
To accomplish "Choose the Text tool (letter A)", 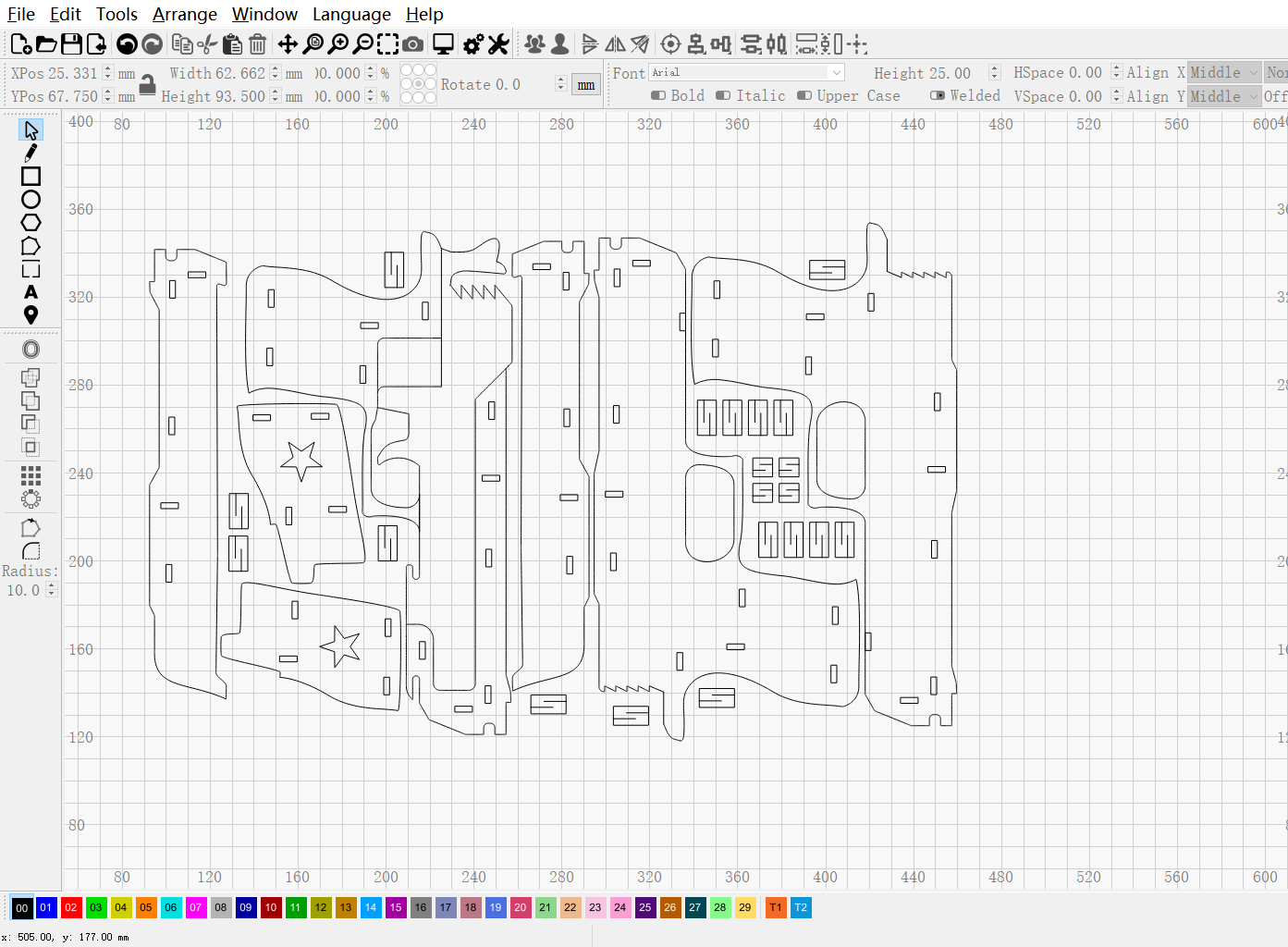I will coord(31,292).
